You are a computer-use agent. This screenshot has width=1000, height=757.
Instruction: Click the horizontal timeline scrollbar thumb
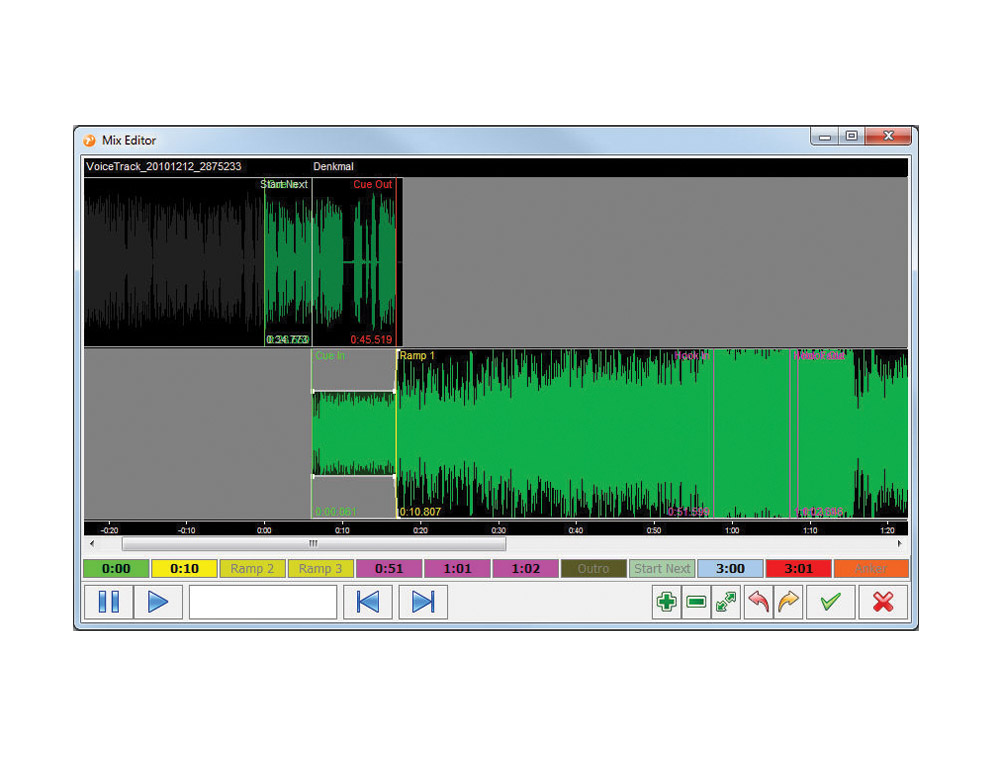(x=313, y=544)
